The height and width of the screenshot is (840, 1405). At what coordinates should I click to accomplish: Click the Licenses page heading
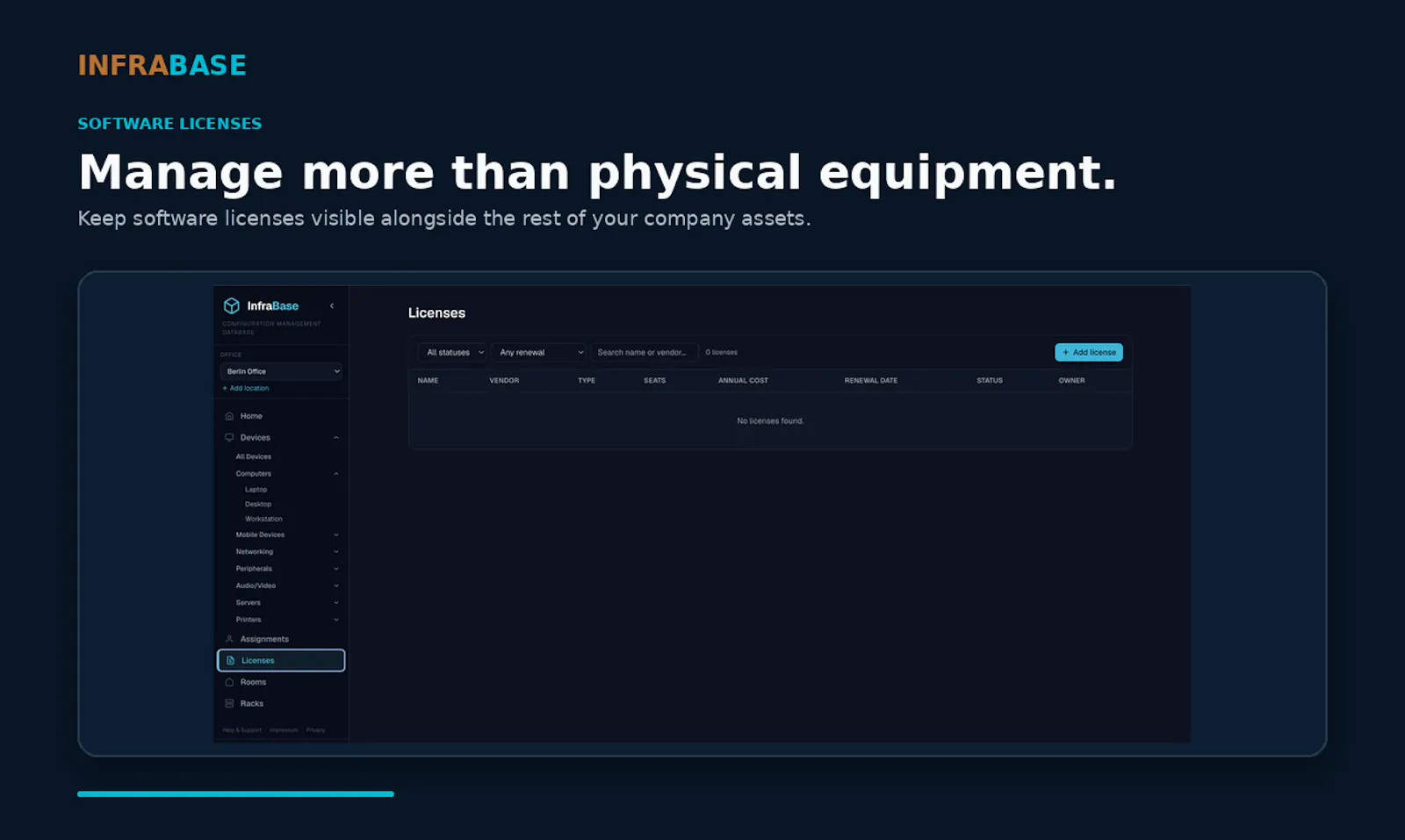[436, 312]
